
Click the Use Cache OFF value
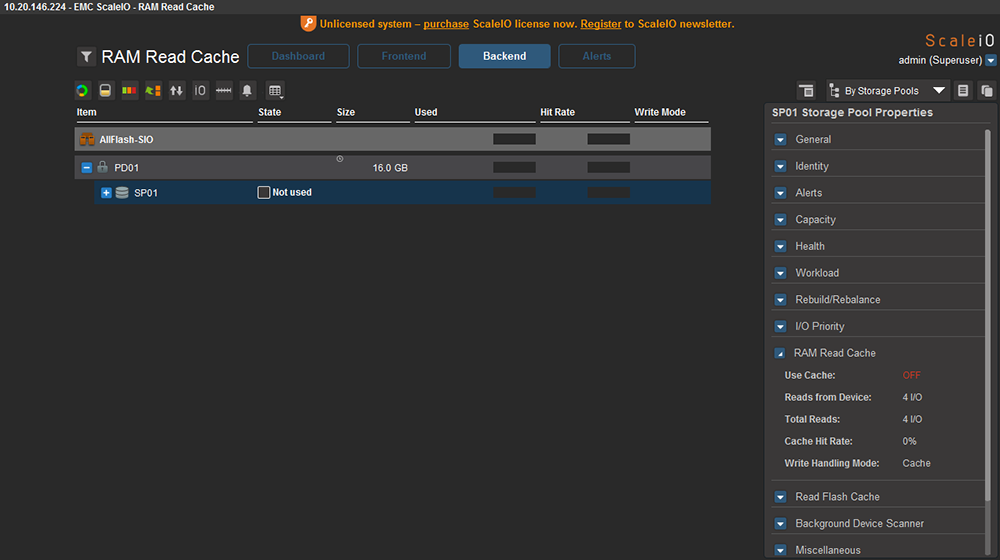[911, 375]
